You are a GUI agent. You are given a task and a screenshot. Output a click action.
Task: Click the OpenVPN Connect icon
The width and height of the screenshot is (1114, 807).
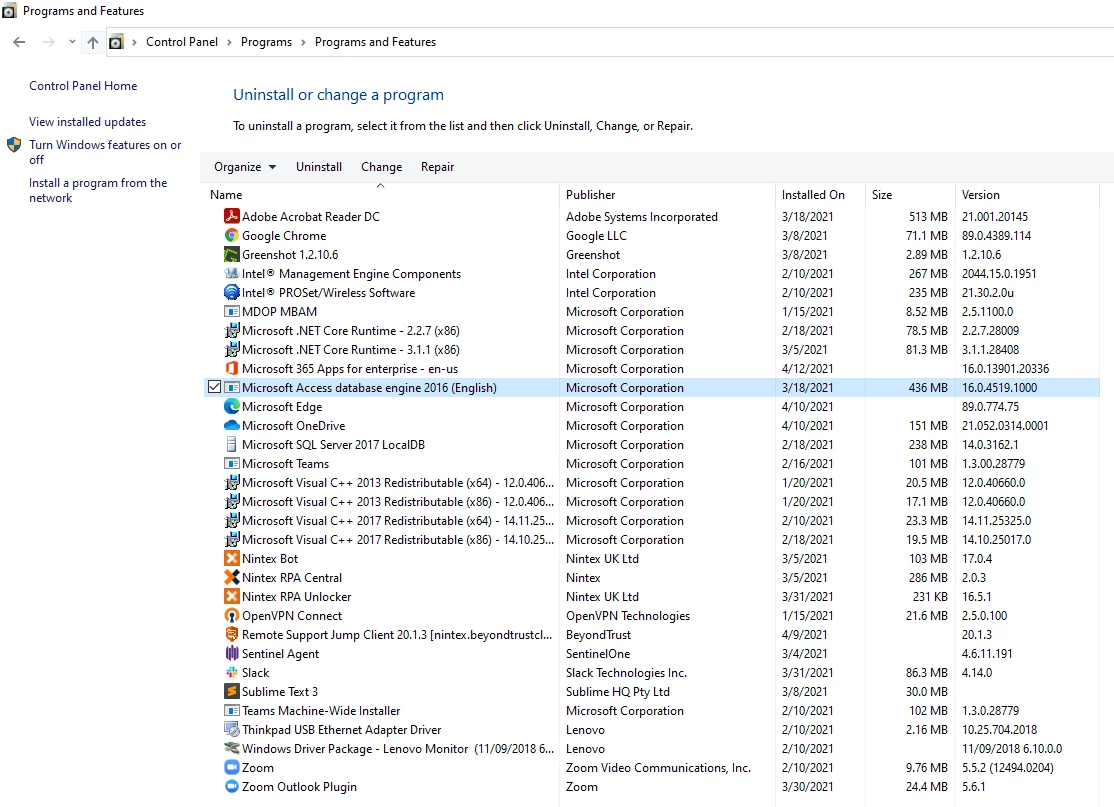click(232, 615)
